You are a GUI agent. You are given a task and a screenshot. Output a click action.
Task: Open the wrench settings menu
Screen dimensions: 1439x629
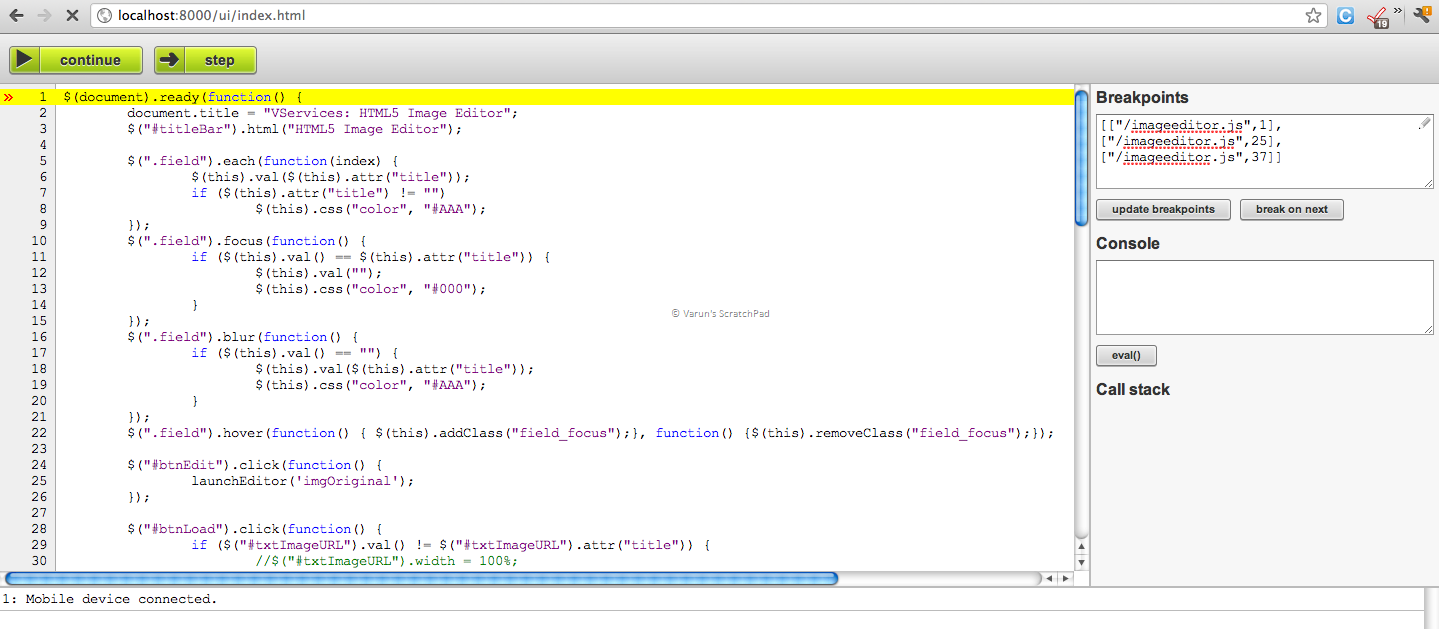tap(1422, 16)
